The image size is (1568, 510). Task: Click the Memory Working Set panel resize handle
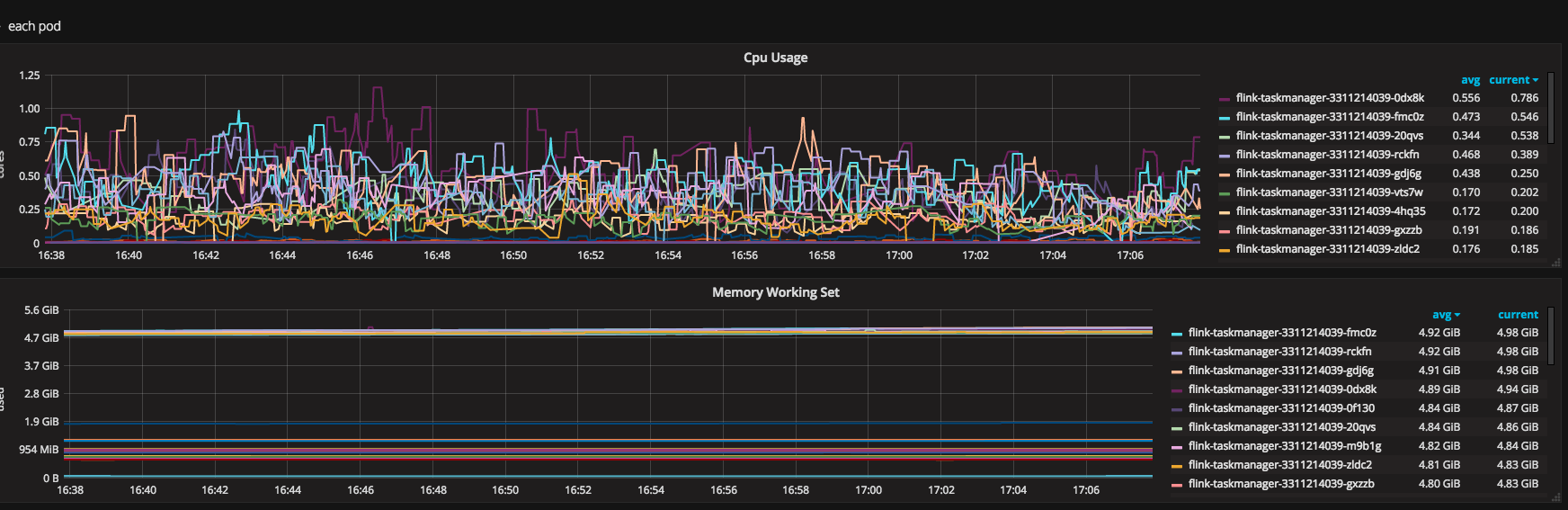coord(1556,497)
